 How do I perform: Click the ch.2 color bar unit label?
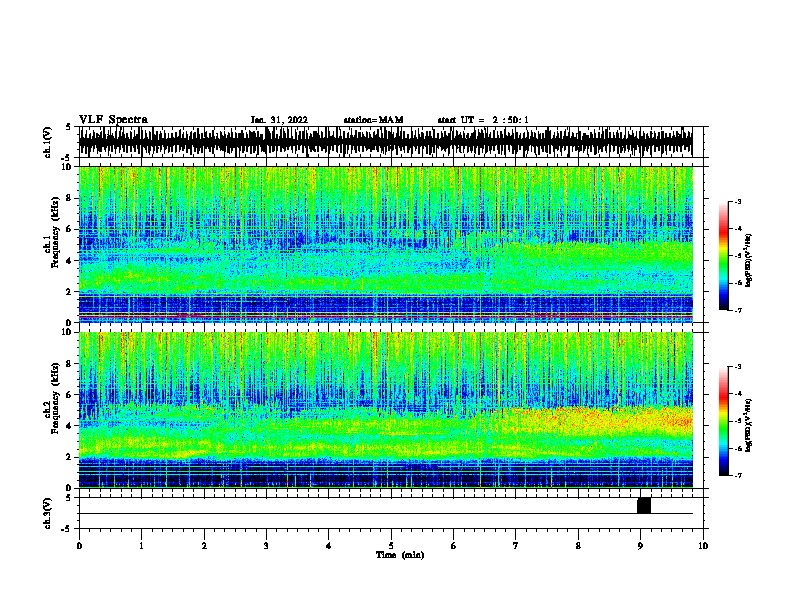tap(749, 426)
